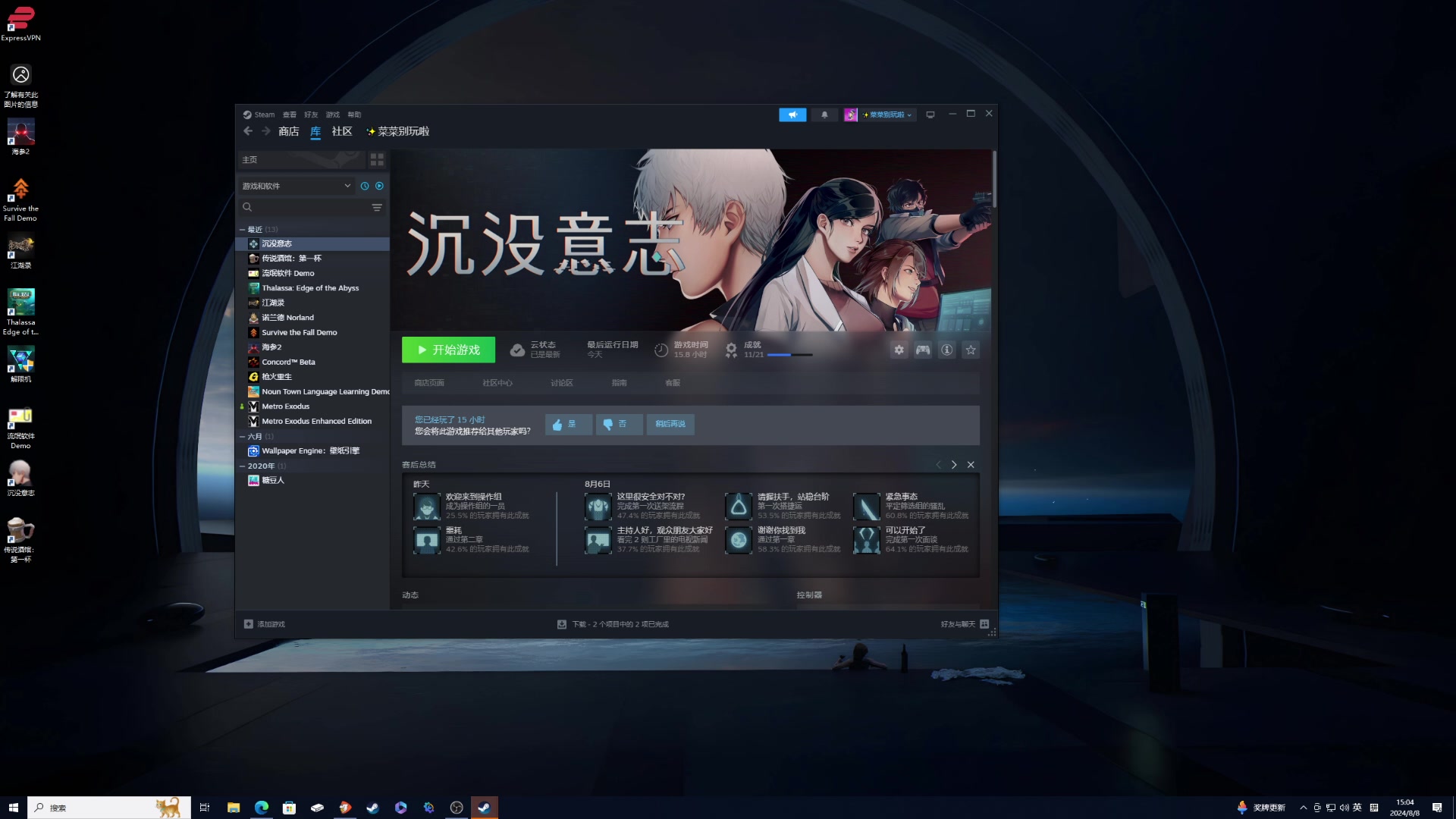1456x819 pixels.
Task: Open the 菜菜别玩啦 profile tab
Action: 398,131
